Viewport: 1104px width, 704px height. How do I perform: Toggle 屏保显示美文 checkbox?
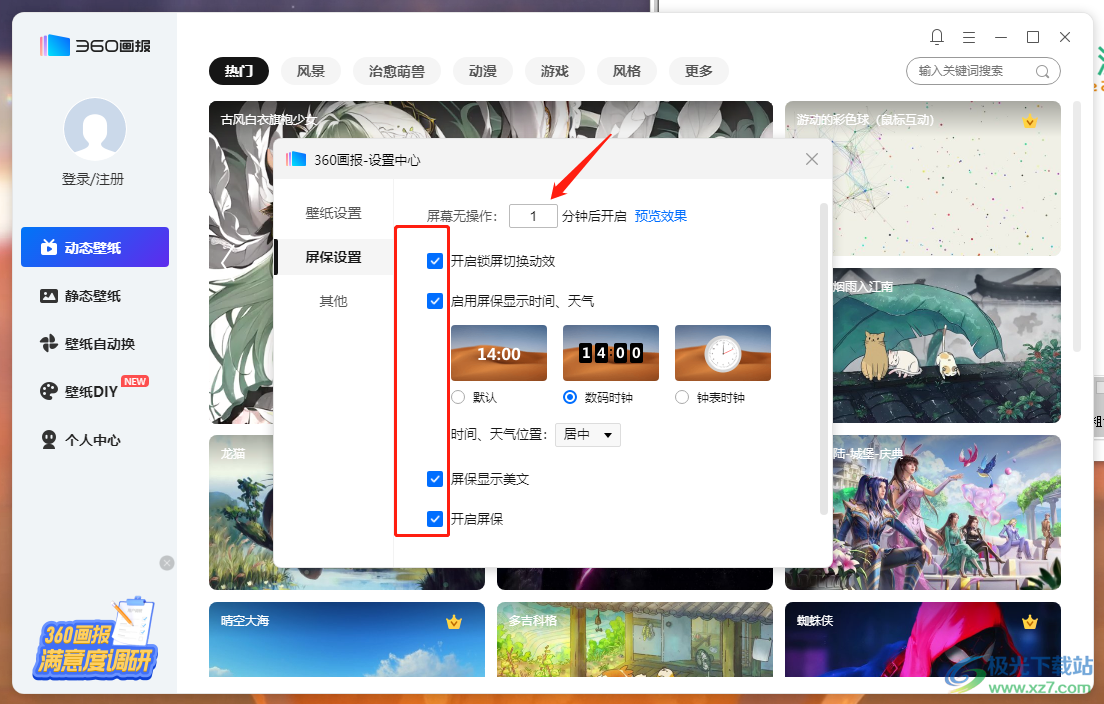[434, 479]
